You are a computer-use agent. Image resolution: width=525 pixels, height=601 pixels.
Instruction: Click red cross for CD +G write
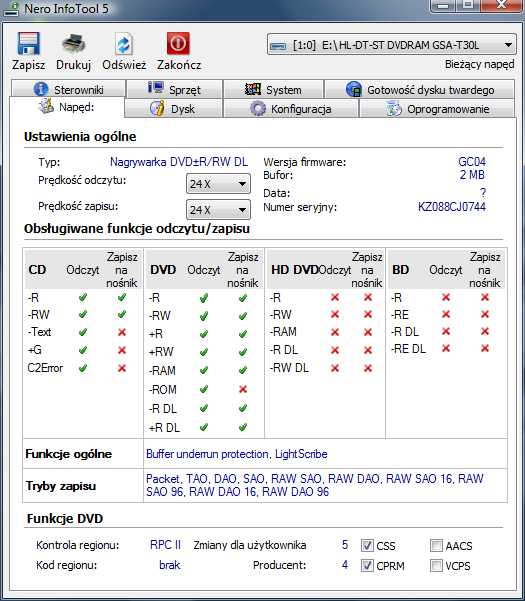[122, 350]
